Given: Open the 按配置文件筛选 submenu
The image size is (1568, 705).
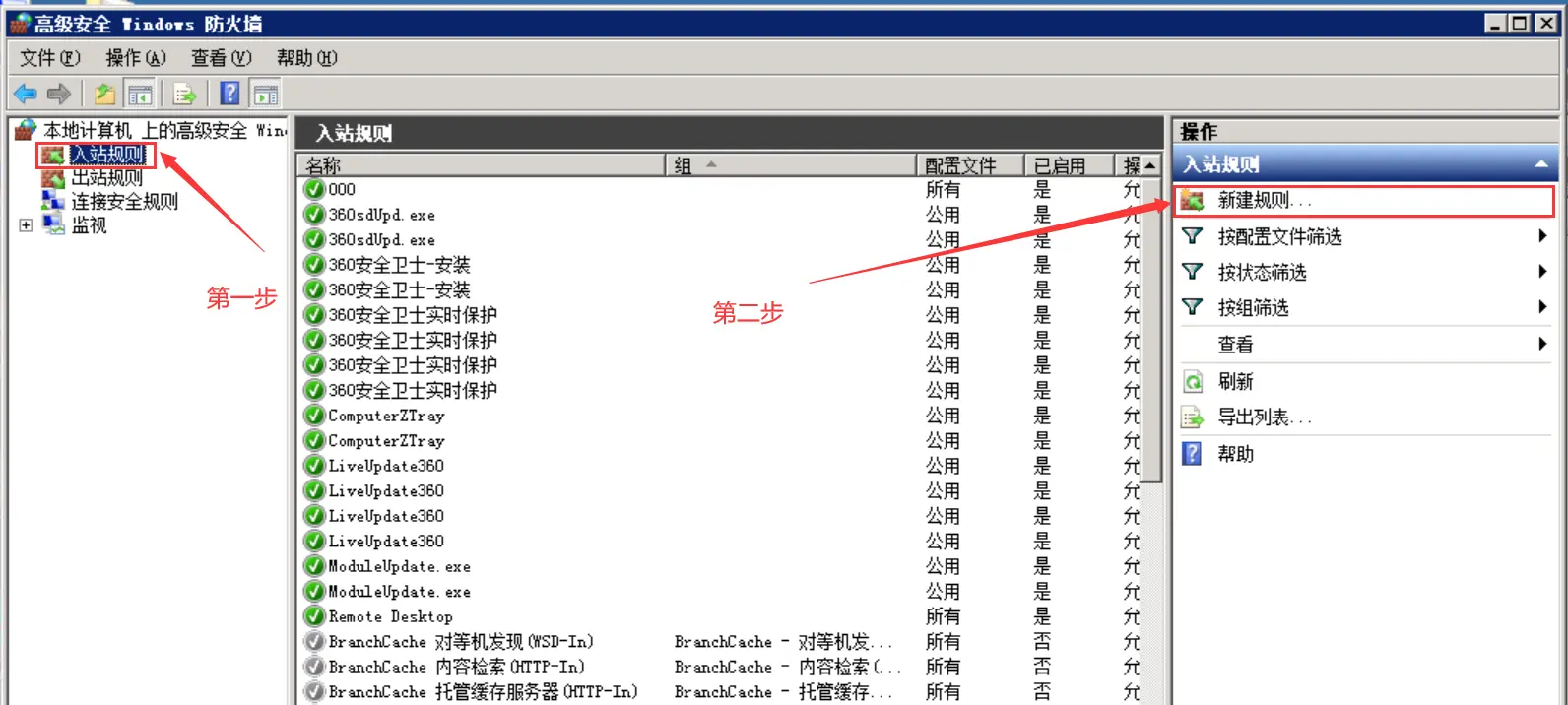Looking at the screenshot, I should coord(1279,236).
